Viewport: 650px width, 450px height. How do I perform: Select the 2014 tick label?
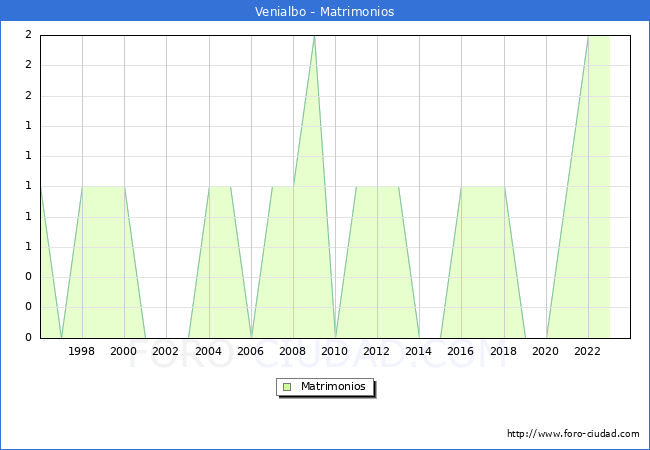pyautogui.click(x=418, y=351)
